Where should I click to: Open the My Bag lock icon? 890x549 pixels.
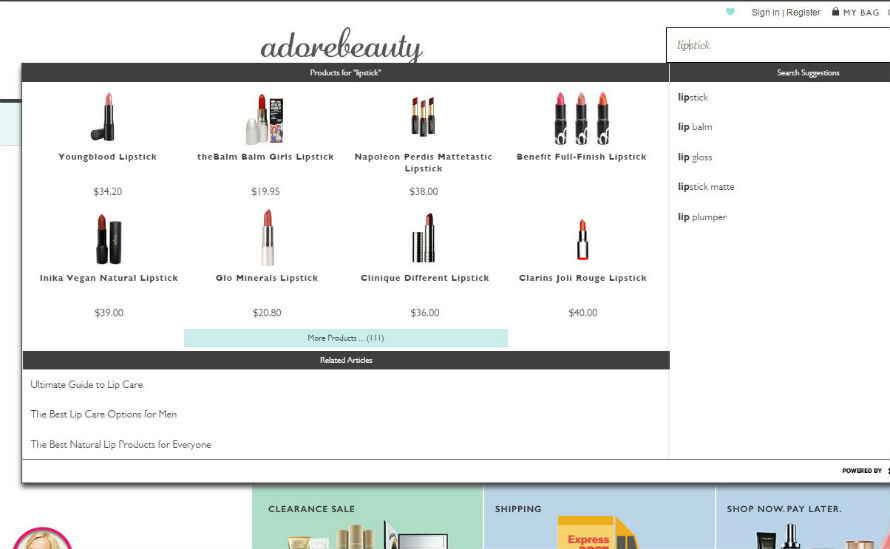pos(835,12)
